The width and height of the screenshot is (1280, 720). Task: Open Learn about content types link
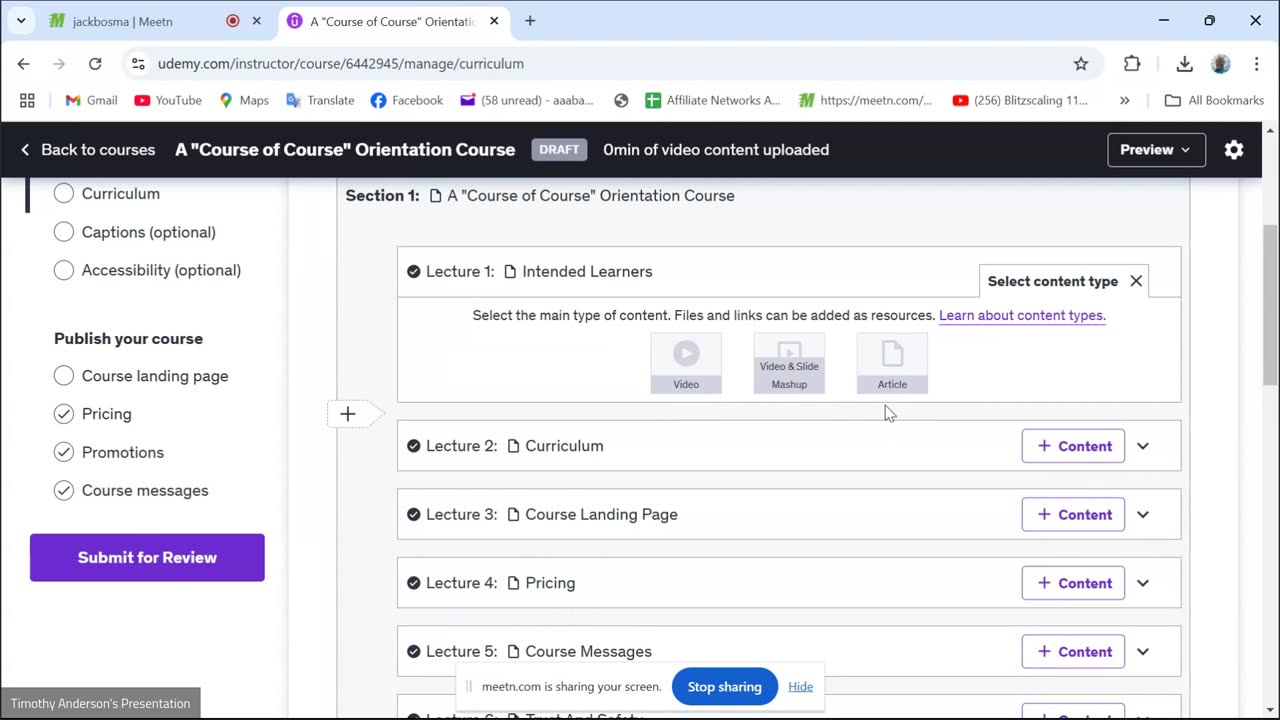click(x=1022, y=315)
